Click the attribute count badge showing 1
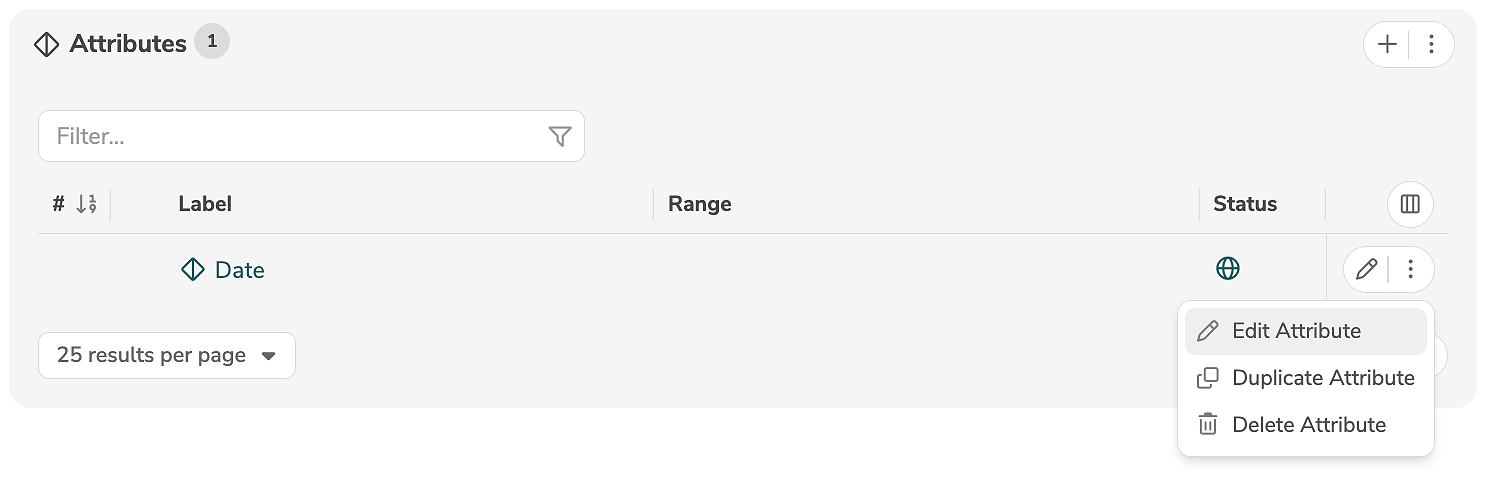Screen dimensions: 1490x478 tap(212, 42)
